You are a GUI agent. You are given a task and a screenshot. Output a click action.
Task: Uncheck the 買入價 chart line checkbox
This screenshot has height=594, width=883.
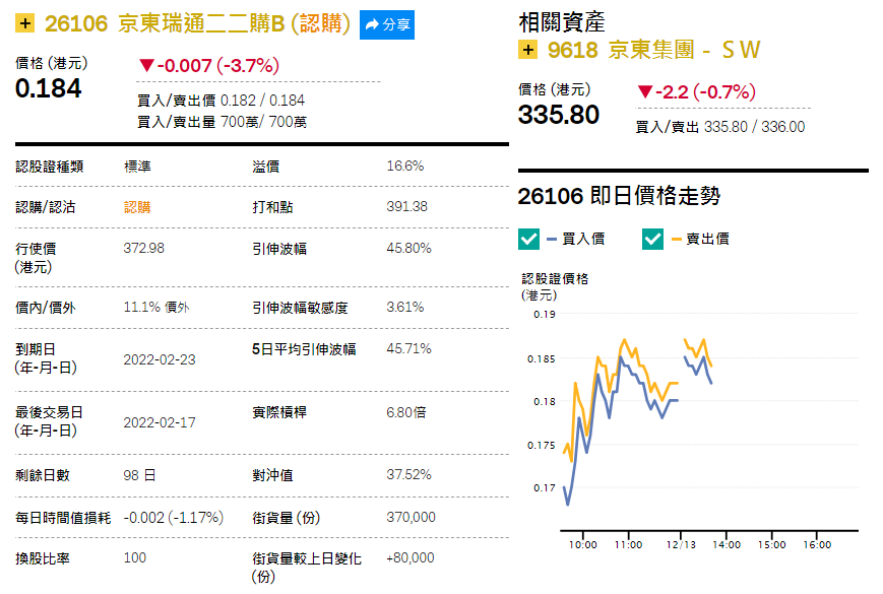click(529, 239)
